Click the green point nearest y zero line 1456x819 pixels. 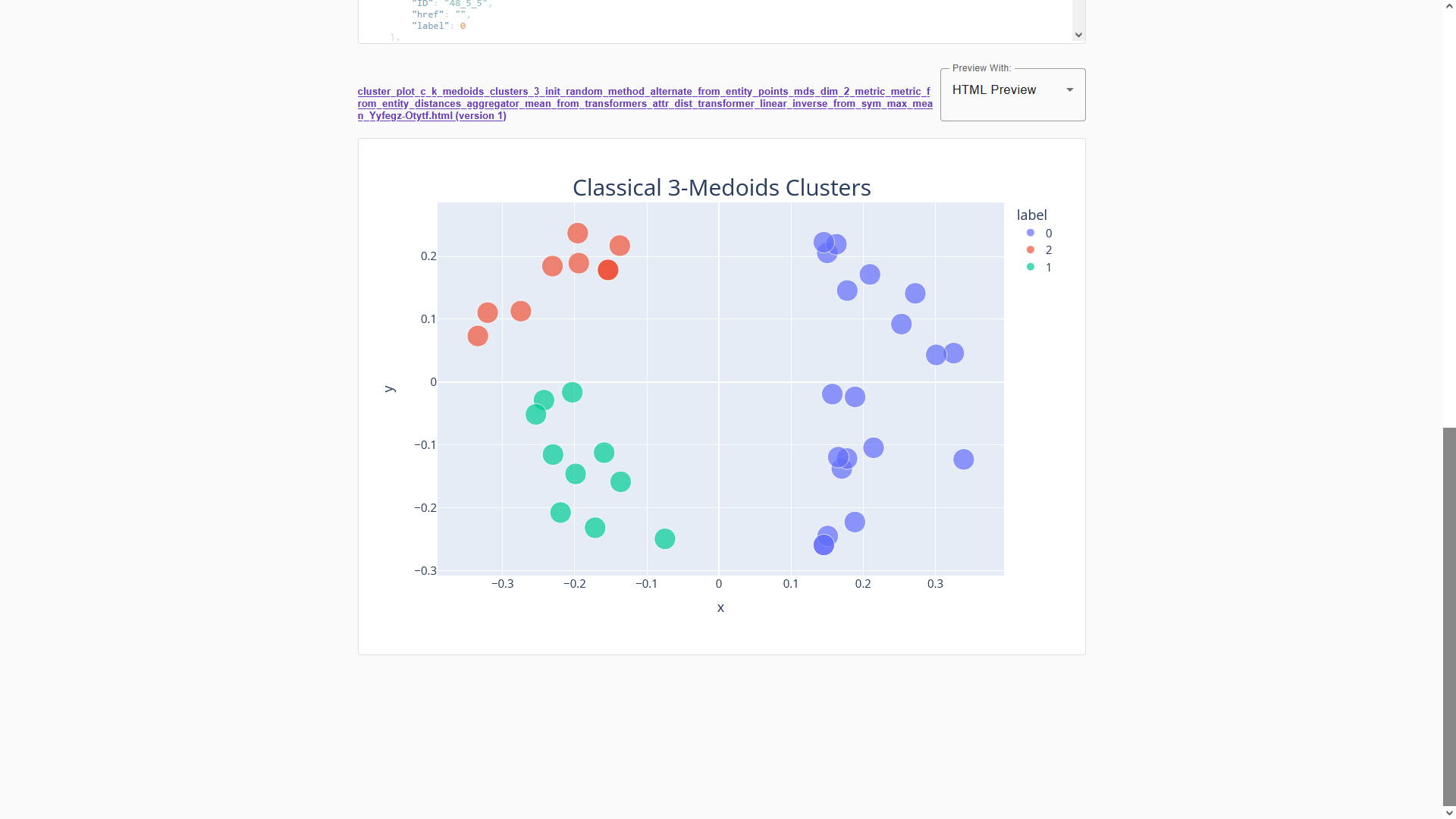(573, 392)
